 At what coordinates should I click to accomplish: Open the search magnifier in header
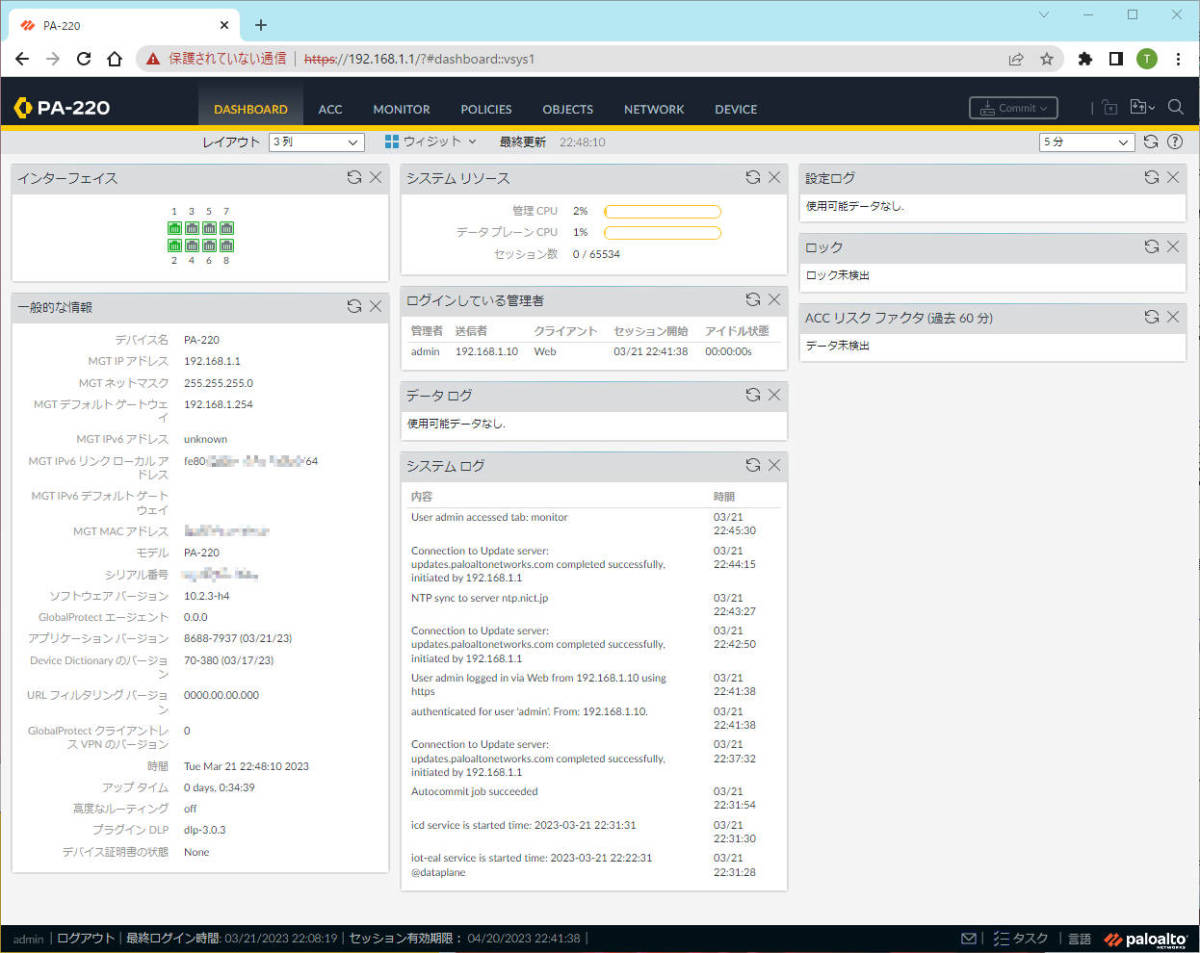[1176, 107]
